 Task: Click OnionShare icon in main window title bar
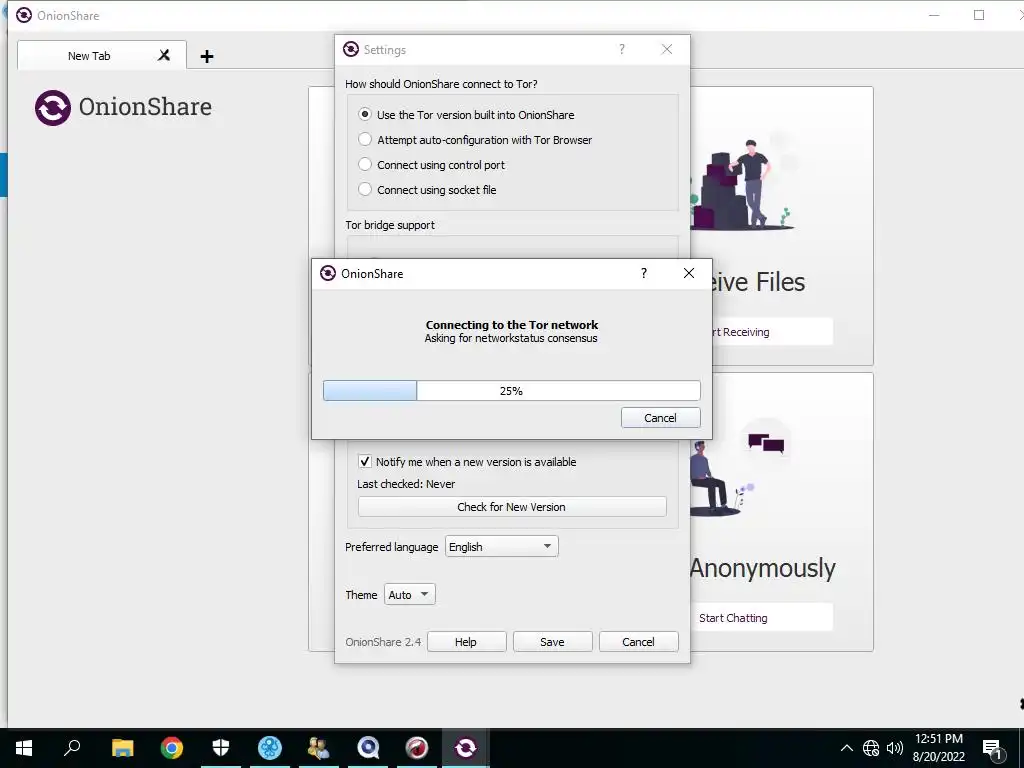point(24,15)
